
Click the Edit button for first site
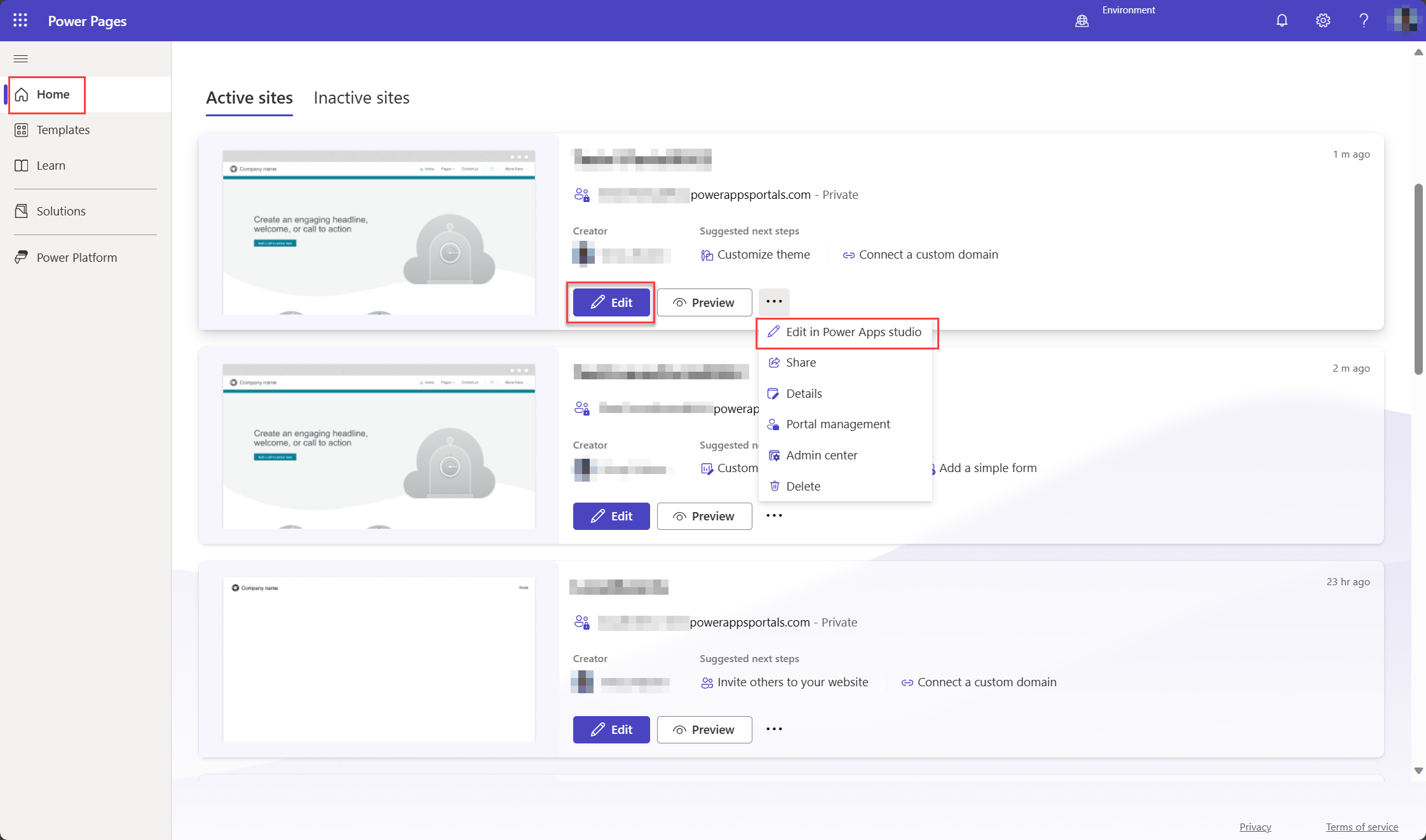[x=611, y=302]
